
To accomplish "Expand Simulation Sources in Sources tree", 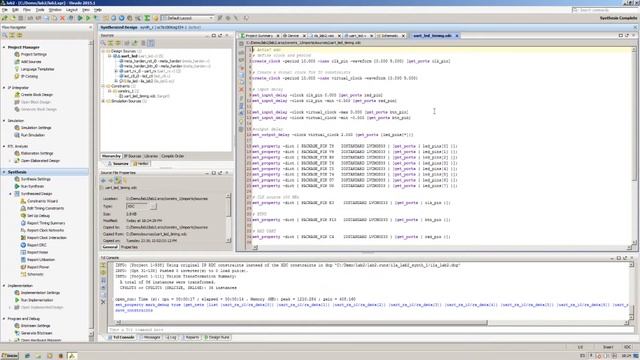I will click(104, 101).
